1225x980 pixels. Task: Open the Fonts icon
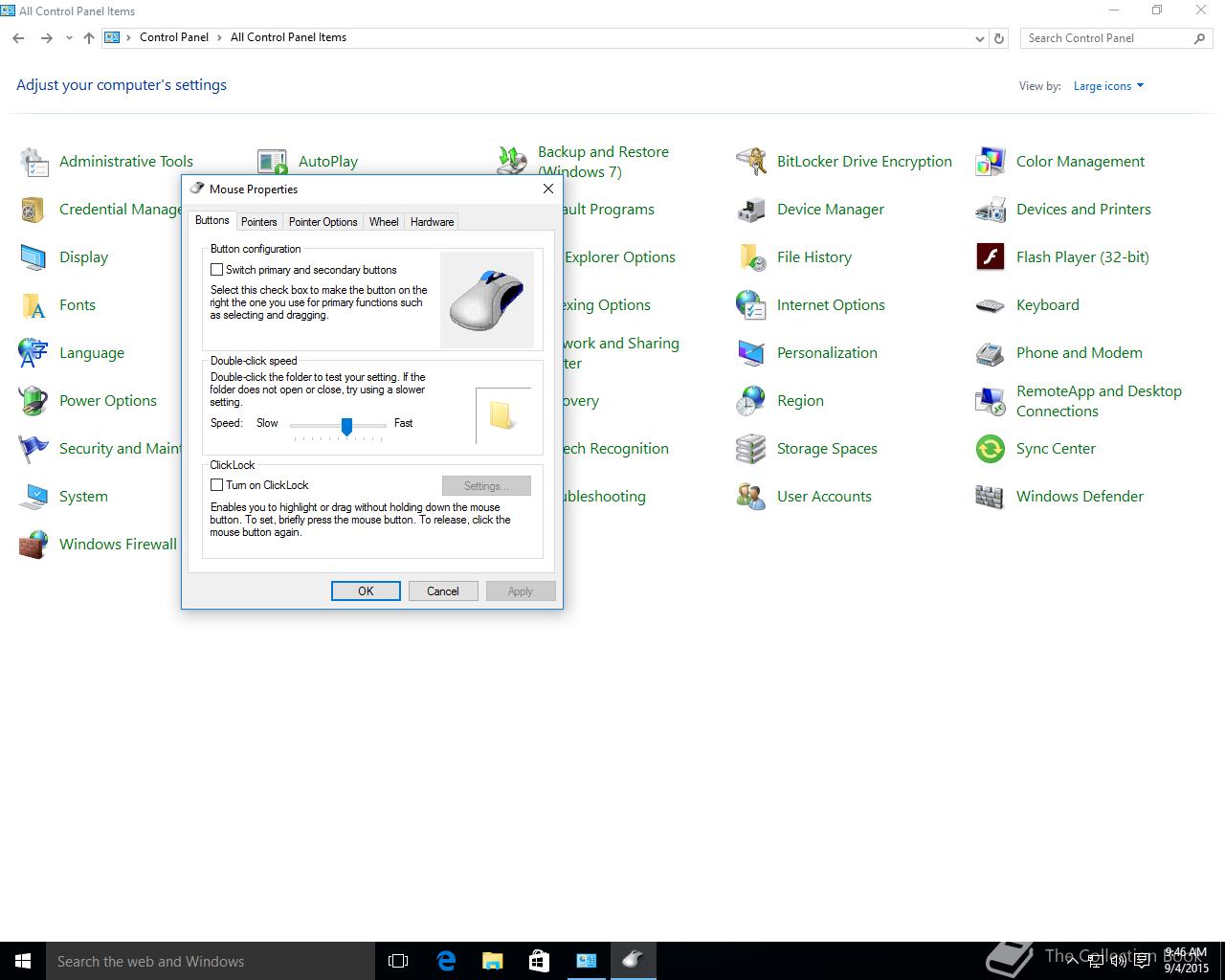click(x=33, y=305)
